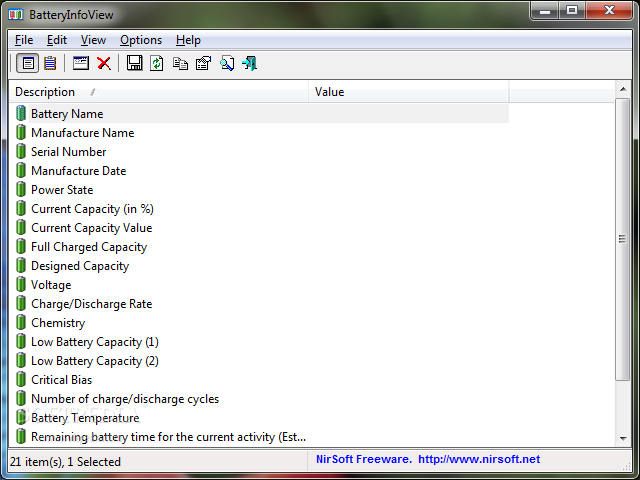Select Remaining battery time for current activity row
The image size is (640, 480).
coord(261,437)
